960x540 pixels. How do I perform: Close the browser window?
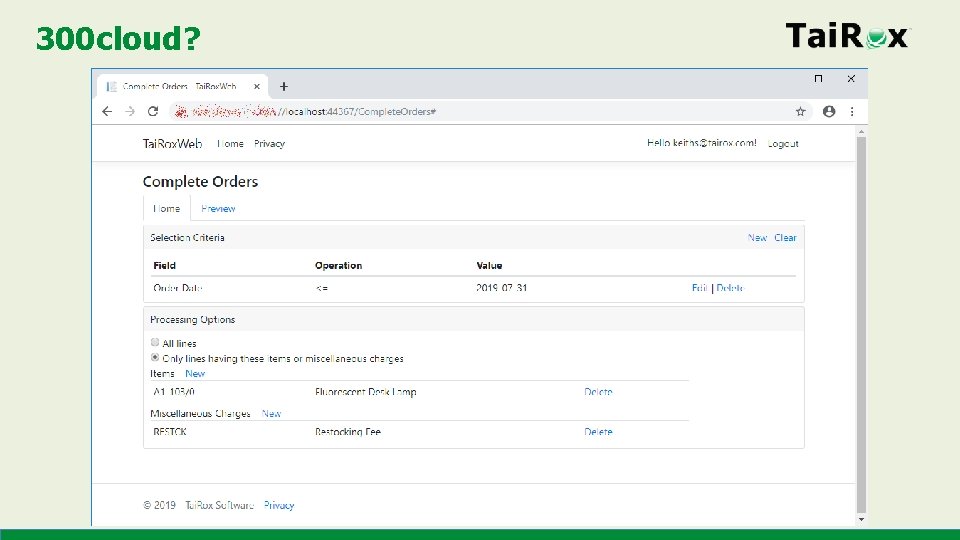pyautogui.click(x=851, y=78)
